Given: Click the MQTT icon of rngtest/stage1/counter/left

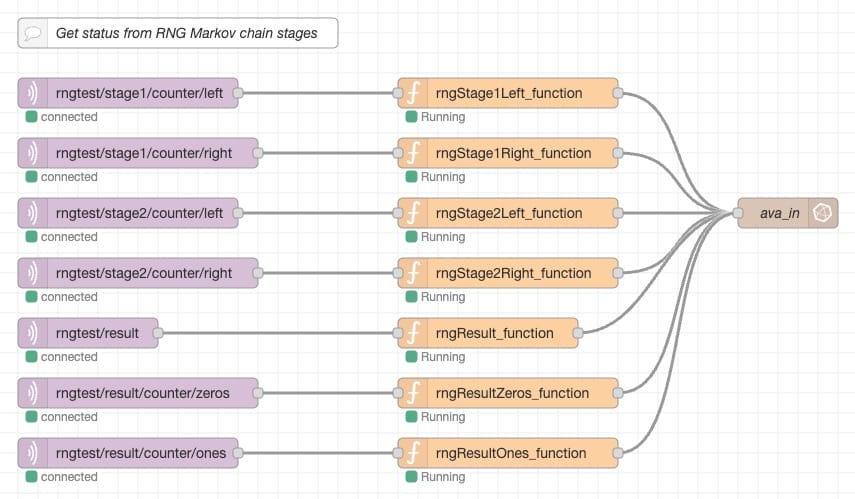Looking at the screenshot, I should pos(33,93).
